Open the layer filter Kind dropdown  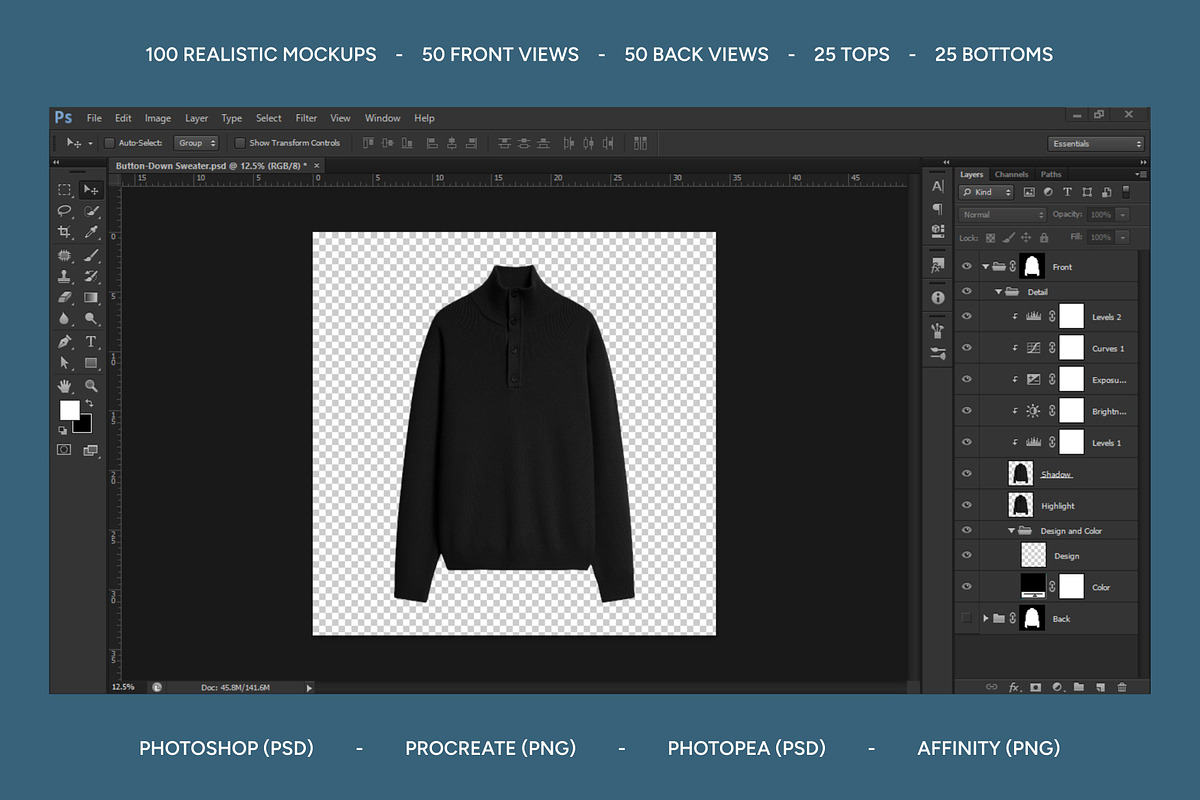[987, 192]
